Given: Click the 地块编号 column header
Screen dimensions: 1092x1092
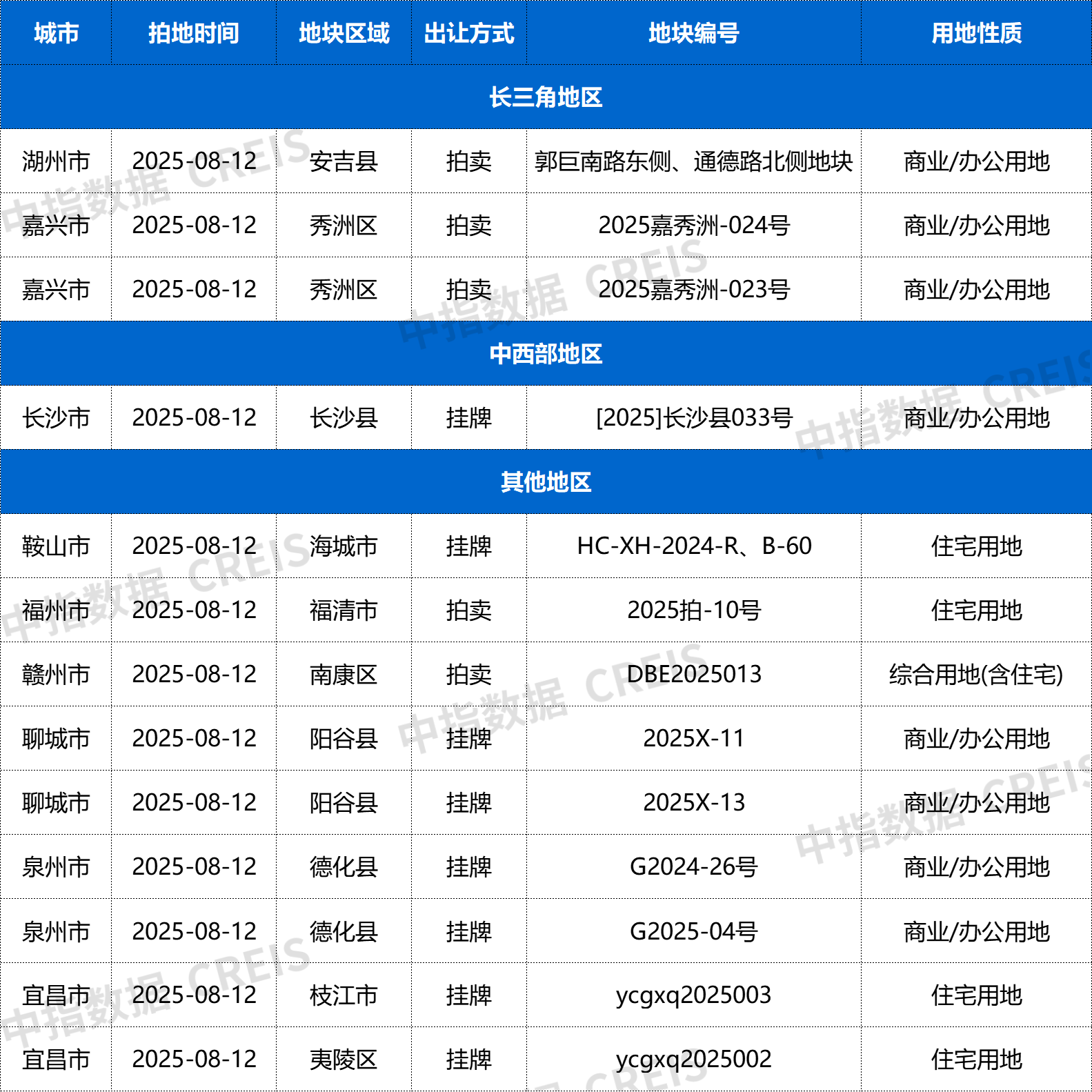Looking at the screenshot, I should click(694, 33).
